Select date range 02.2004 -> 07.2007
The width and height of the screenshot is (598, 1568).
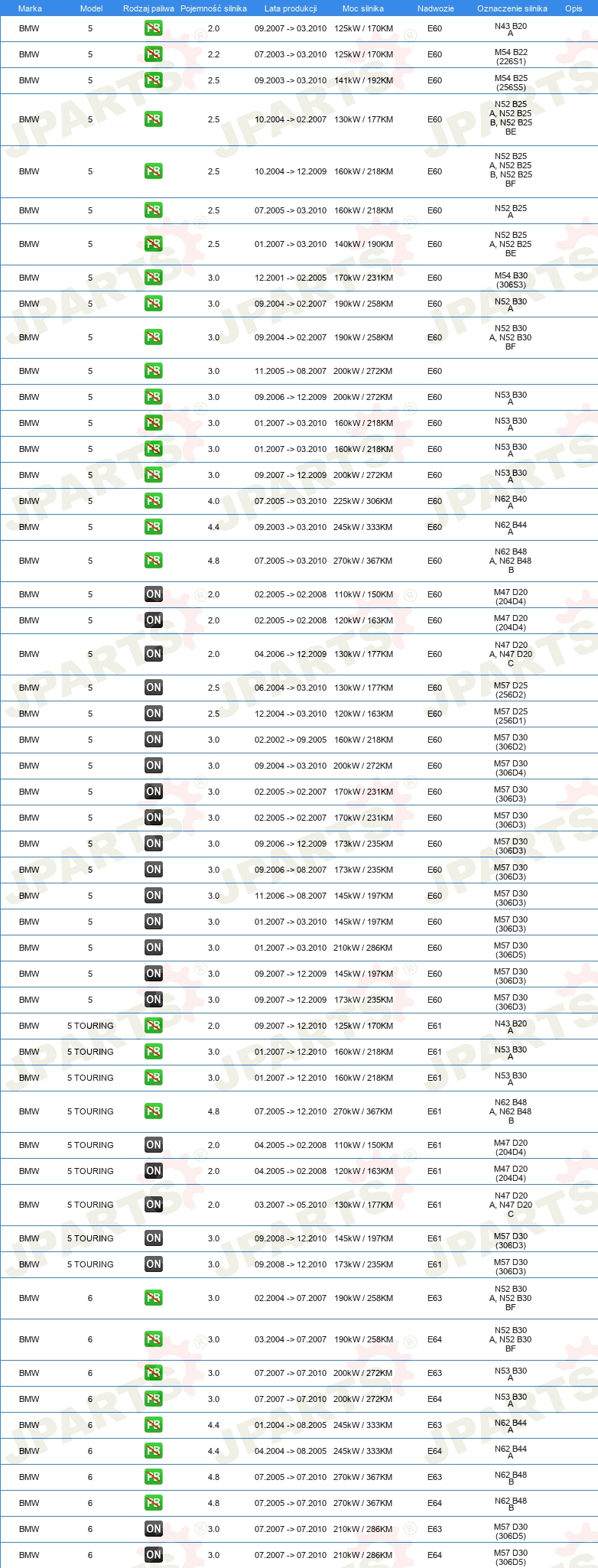pos(291,1299)
